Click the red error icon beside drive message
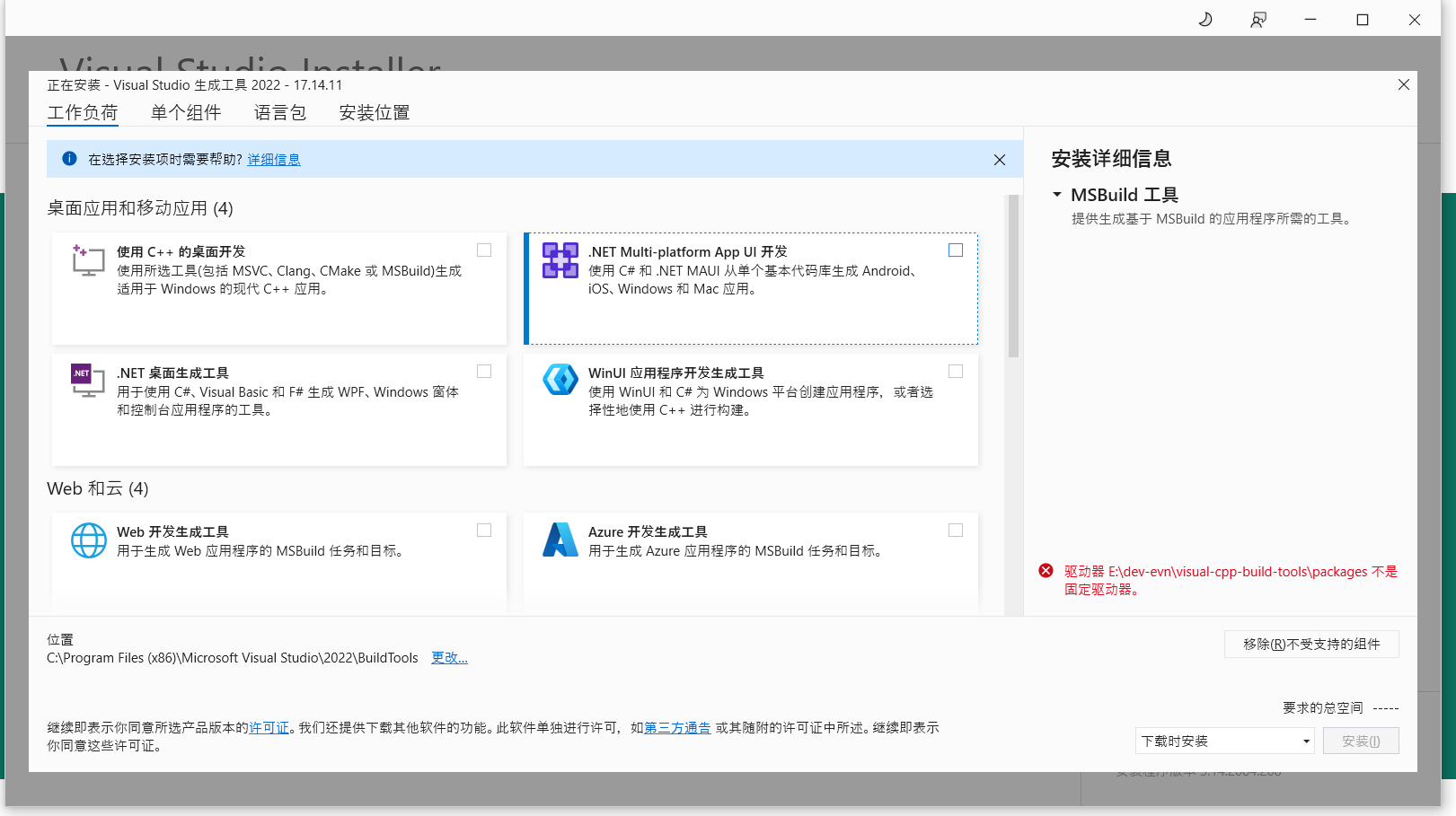 [x=1046, y=571]
